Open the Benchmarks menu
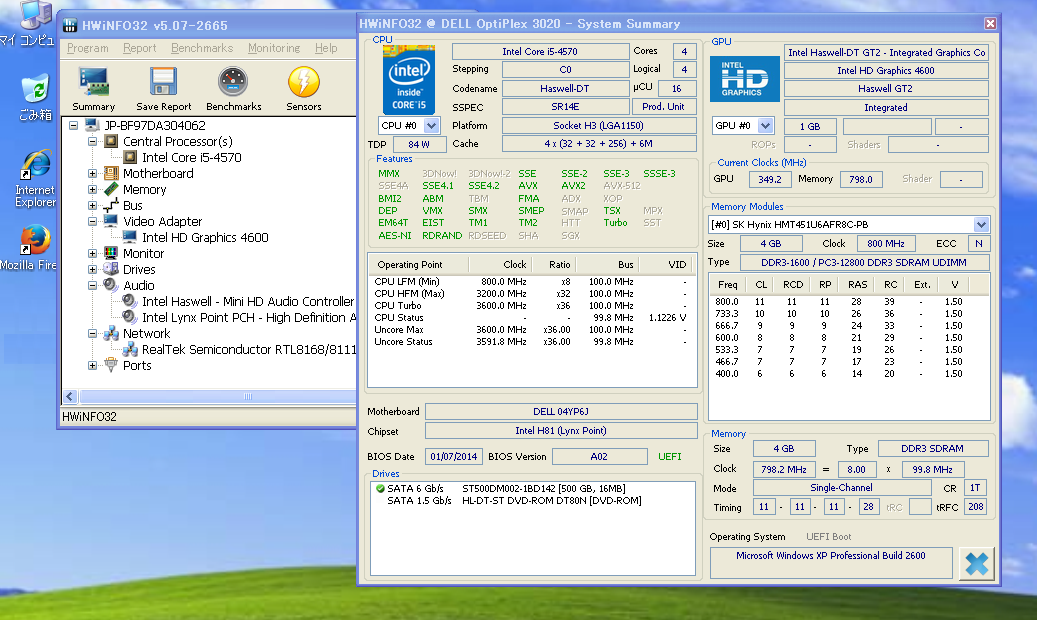The height and width of the screenshot is (620, 1037). click(202, 48)
